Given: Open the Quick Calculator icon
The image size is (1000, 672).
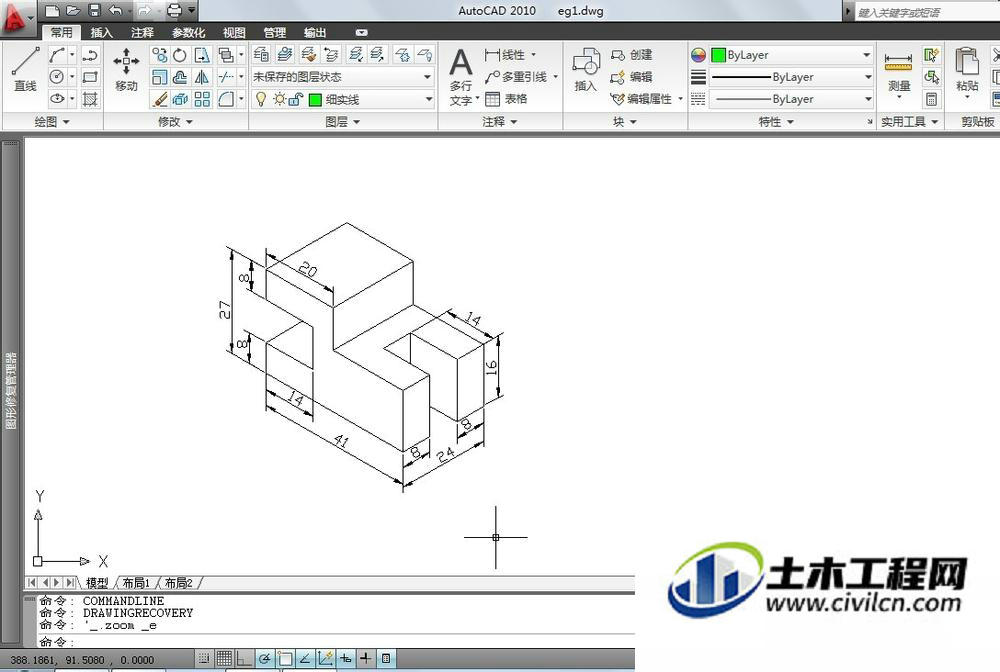Looking at the screenshot, I should [932, 99].
